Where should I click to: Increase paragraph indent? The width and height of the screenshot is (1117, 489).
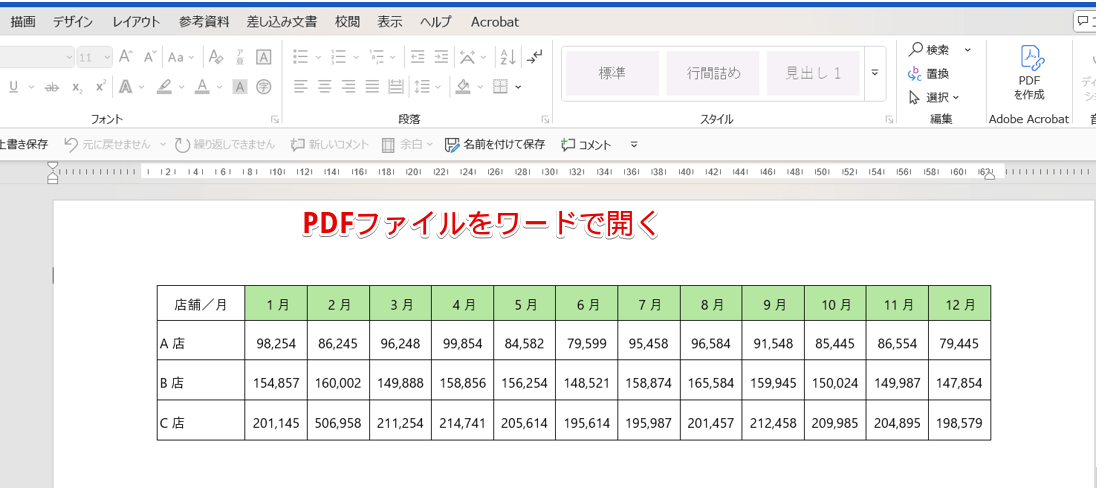click(x=442, y=57)
